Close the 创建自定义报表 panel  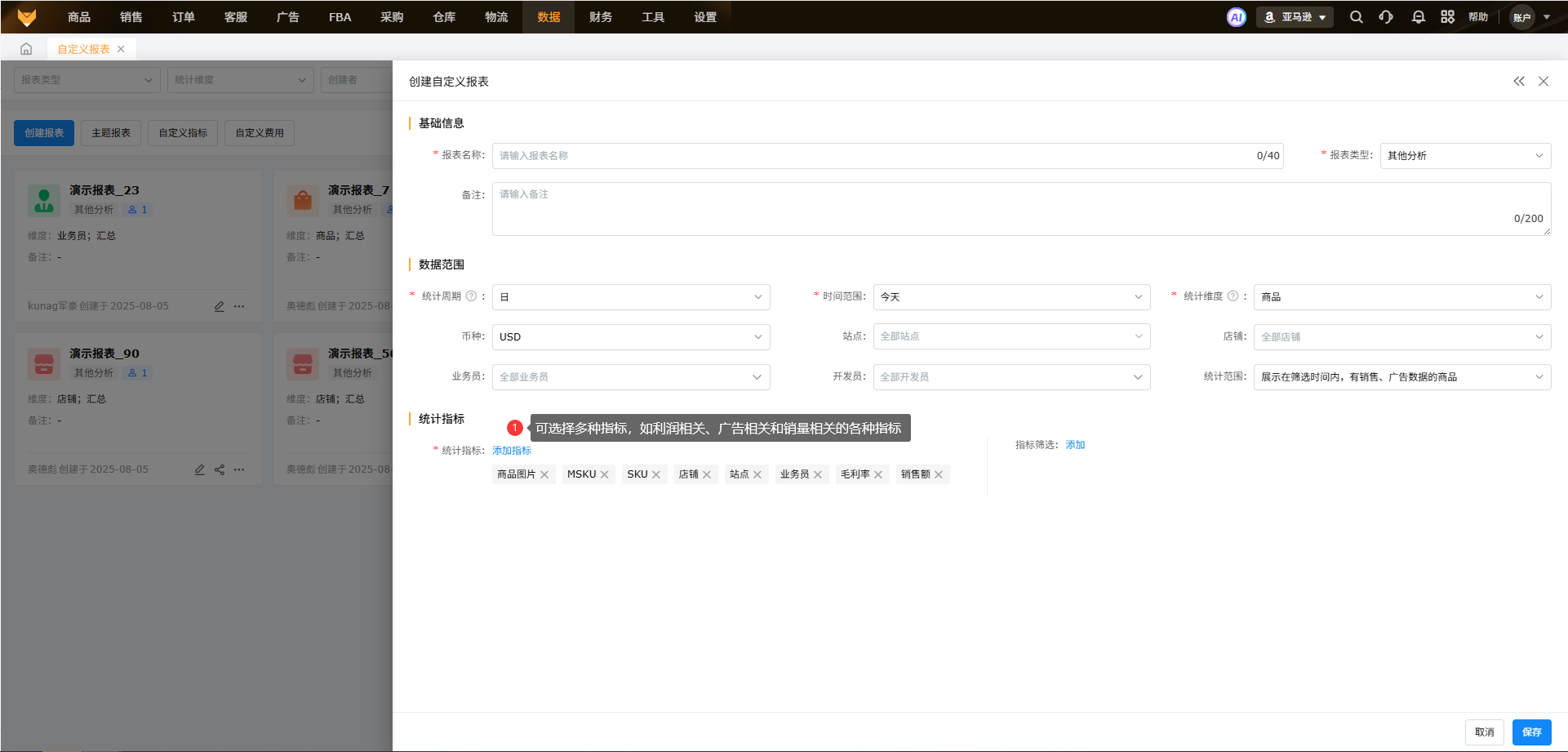(1544, 82)
